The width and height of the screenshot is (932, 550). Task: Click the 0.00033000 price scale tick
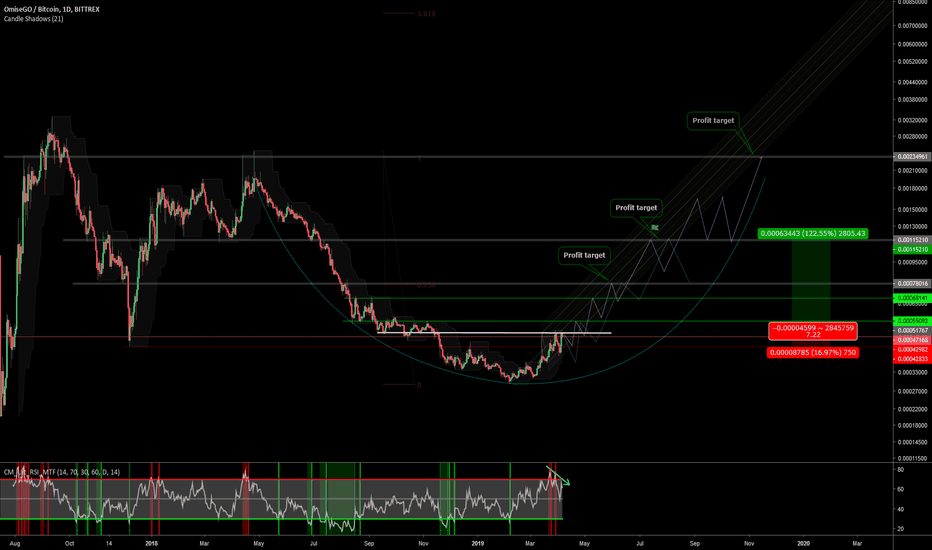coord(912,373)
